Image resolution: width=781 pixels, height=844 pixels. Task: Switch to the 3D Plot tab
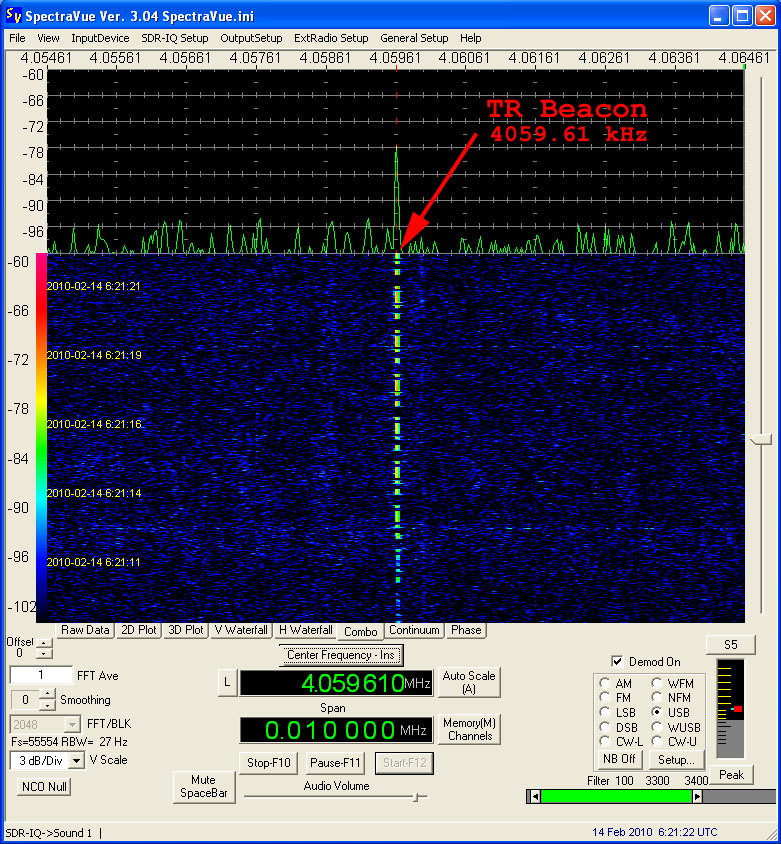click(186, 630)
